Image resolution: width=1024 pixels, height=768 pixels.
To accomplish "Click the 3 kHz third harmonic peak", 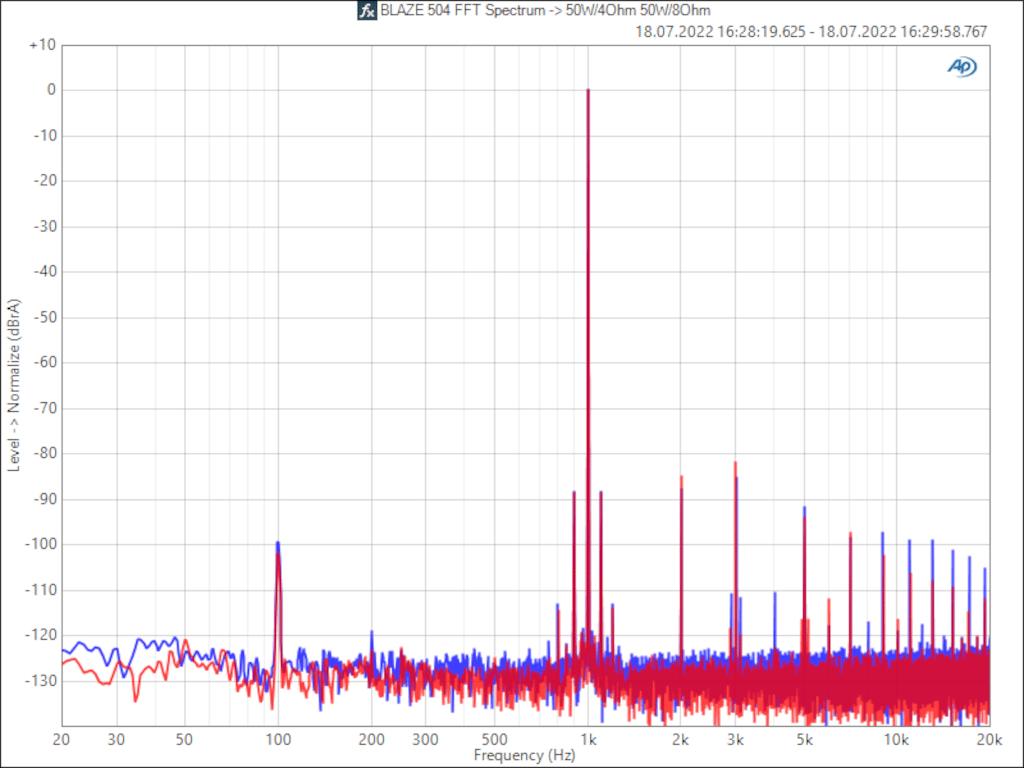I will [x=735, y=465].
